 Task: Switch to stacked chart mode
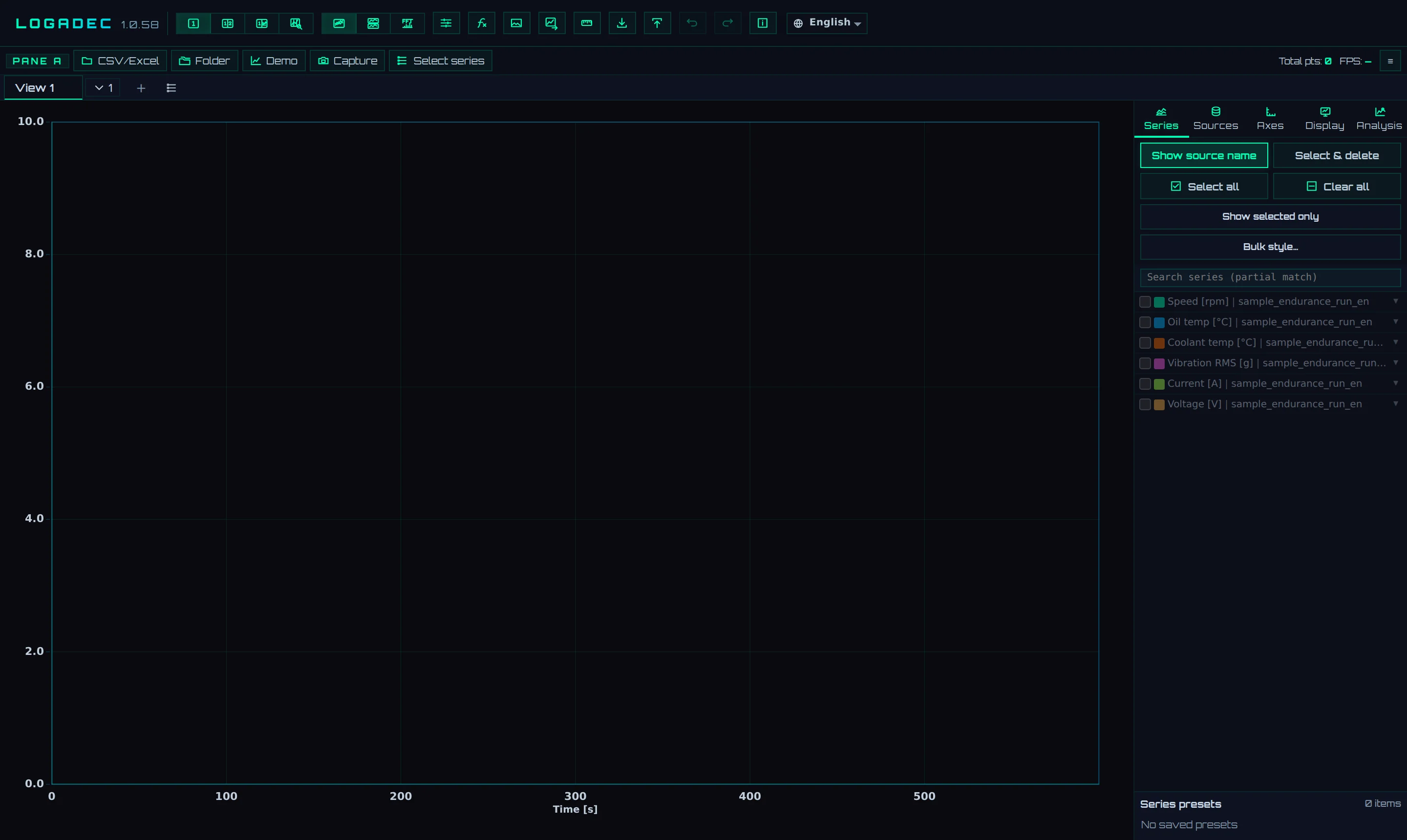click(x=373, y=23)
